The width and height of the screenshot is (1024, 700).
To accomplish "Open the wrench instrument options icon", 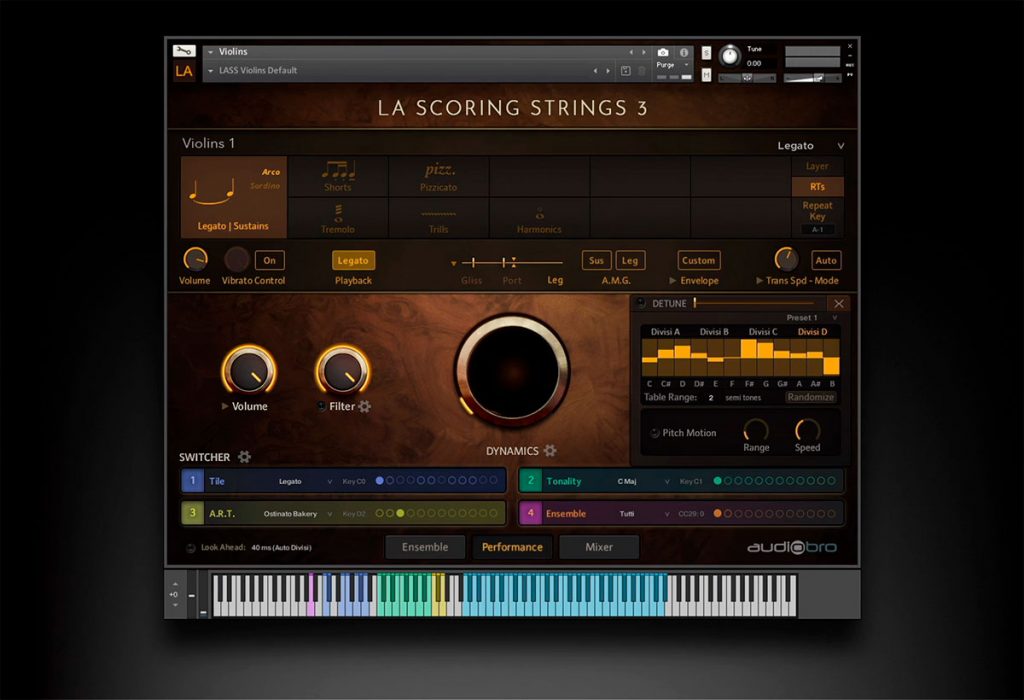I will (184, 51).
